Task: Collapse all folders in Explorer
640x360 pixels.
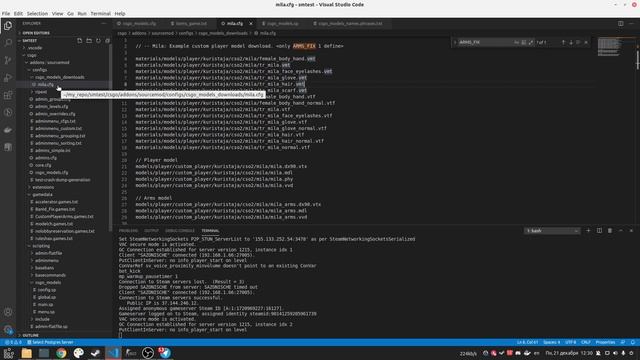Action: pos(107,40)
